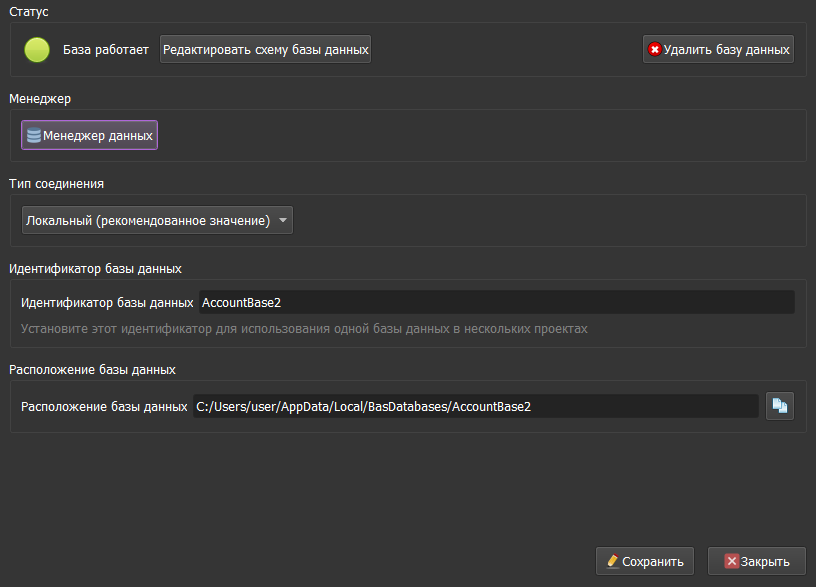Click the red X icon on the Закрыть button

pyautogui.click(x=731, y=561)
